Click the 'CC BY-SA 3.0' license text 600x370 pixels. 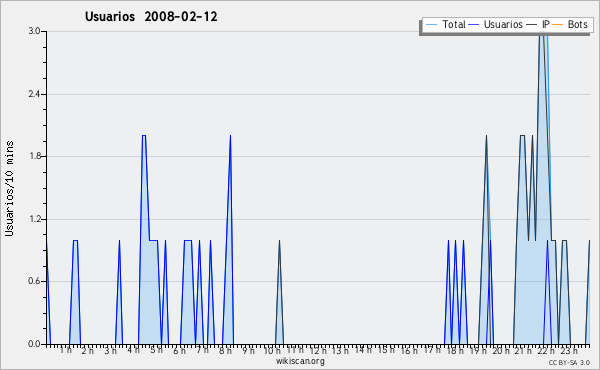point(569,362)
